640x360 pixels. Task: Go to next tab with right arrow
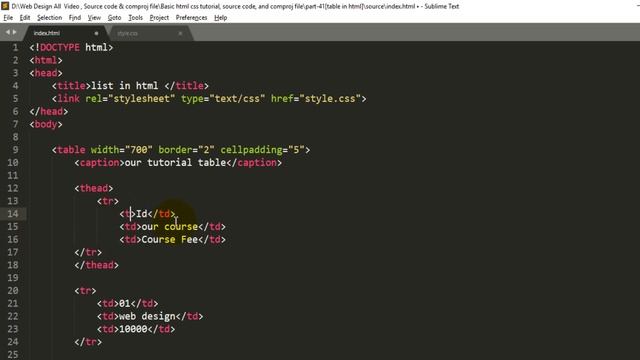pos(14,32)
